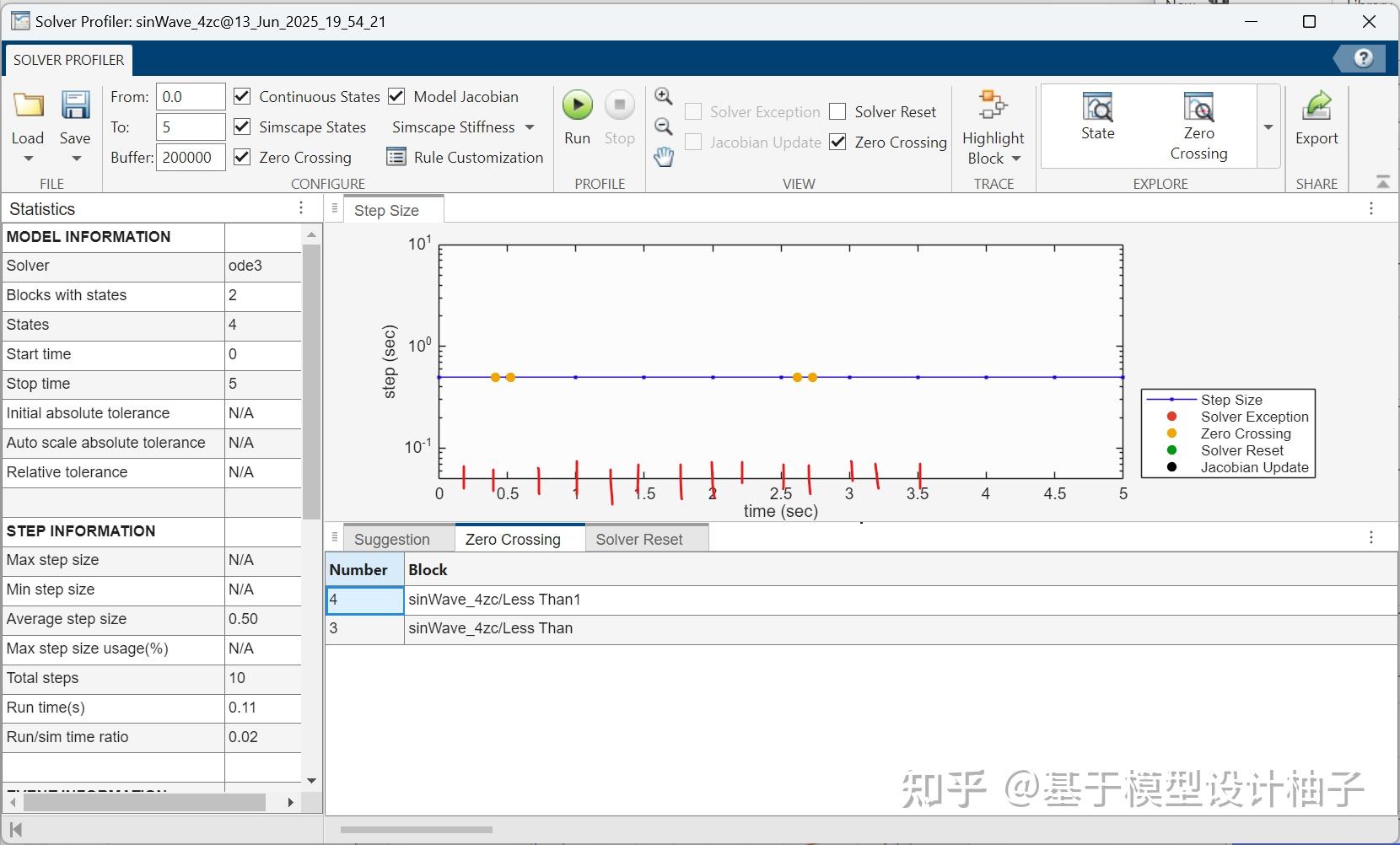
Task: Click the Total steps value 10
Action: (x=263, y=678)
